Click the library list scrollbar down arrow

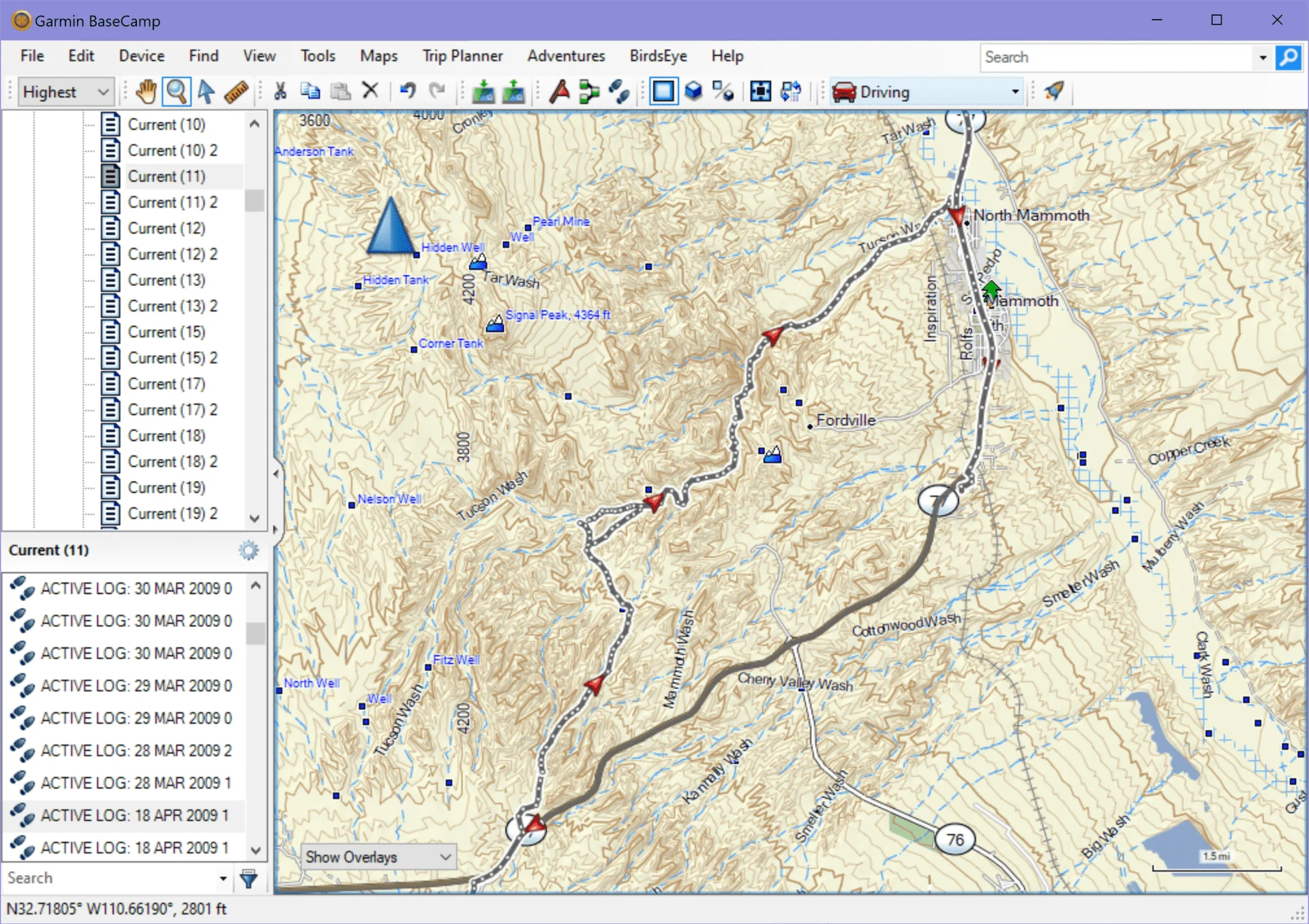(x=255, y=519)
